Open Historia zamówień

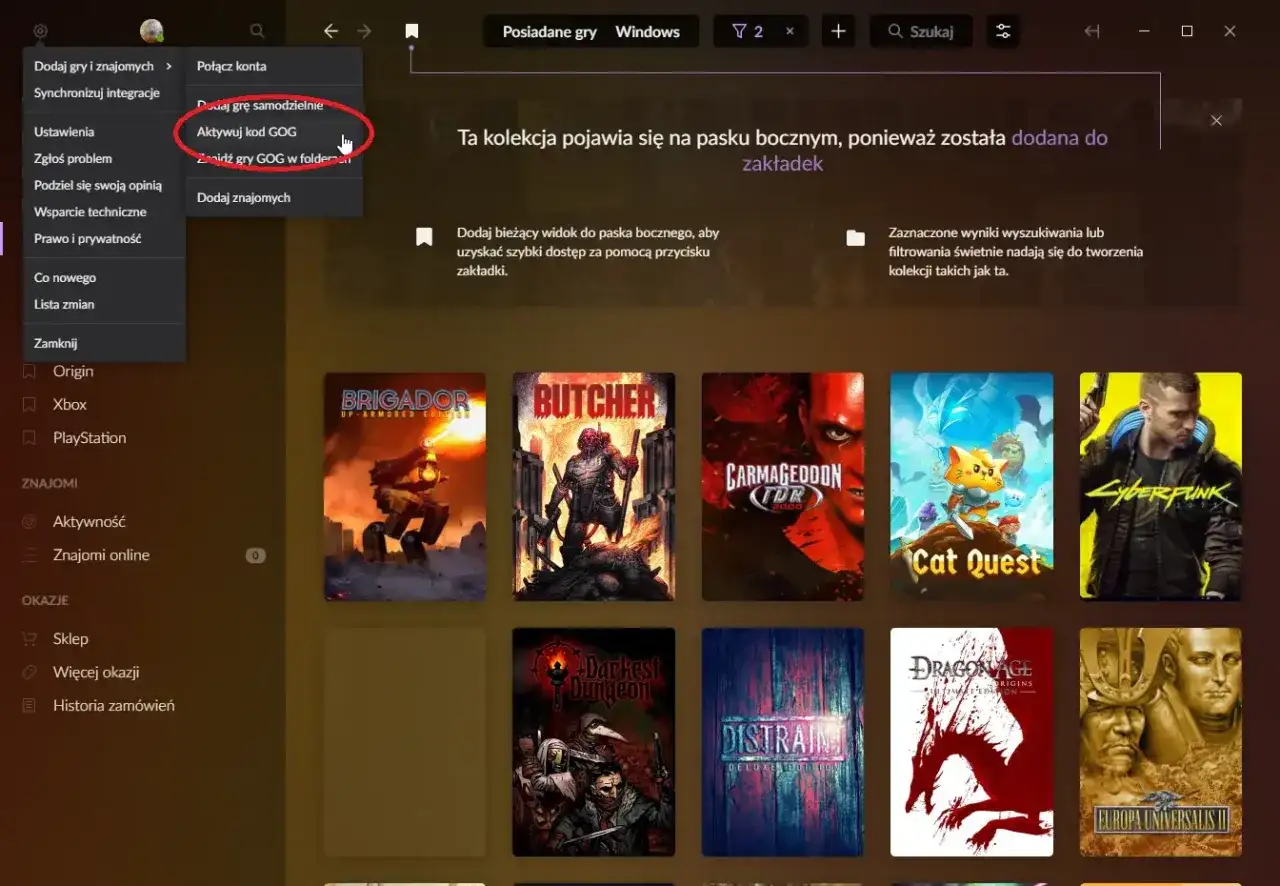click(113, 705)
